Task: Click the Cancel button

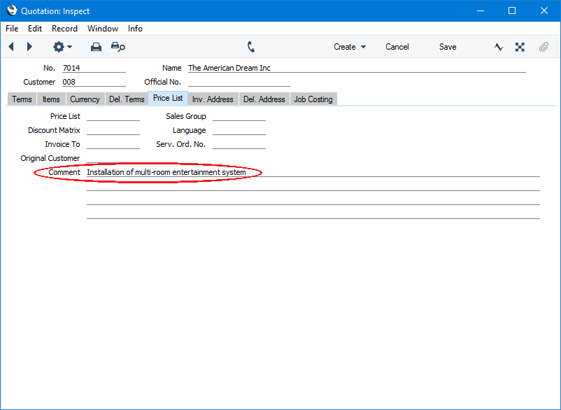Action: (x=397, y=47)
